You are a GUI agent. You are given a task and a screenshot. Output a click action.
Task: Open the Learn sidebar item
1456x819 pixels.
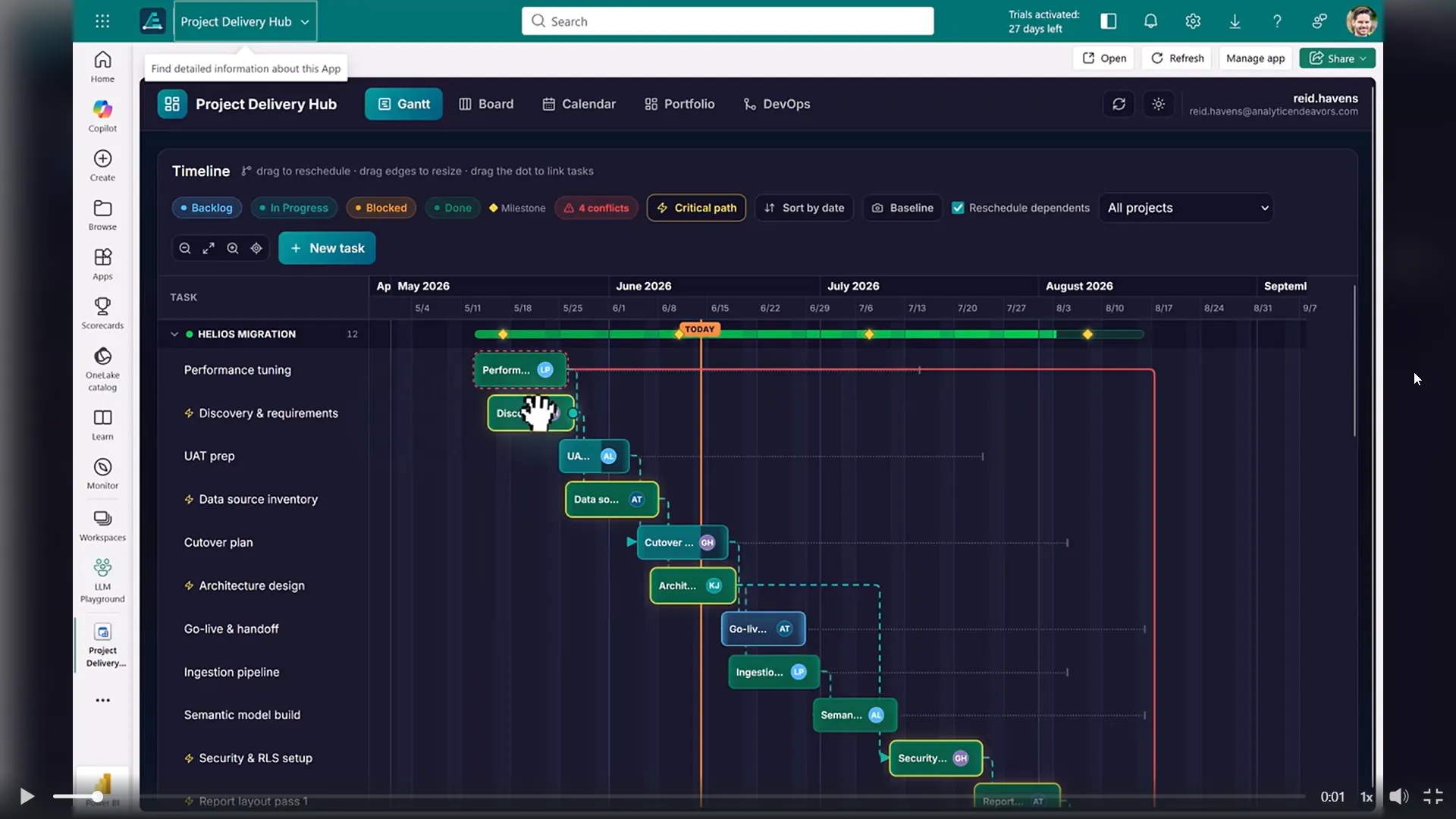tap(102, 425)
